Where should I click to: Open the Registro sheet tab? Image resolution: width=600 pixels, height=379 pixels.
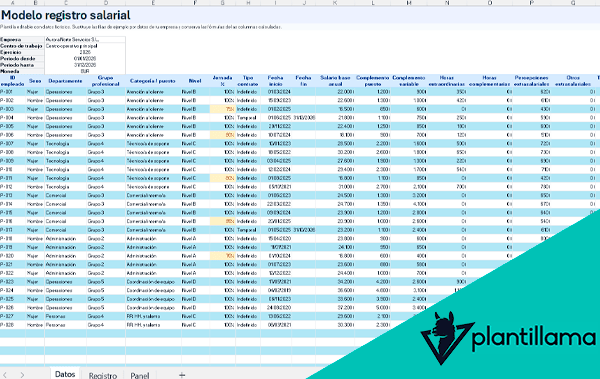pos(103,375)
